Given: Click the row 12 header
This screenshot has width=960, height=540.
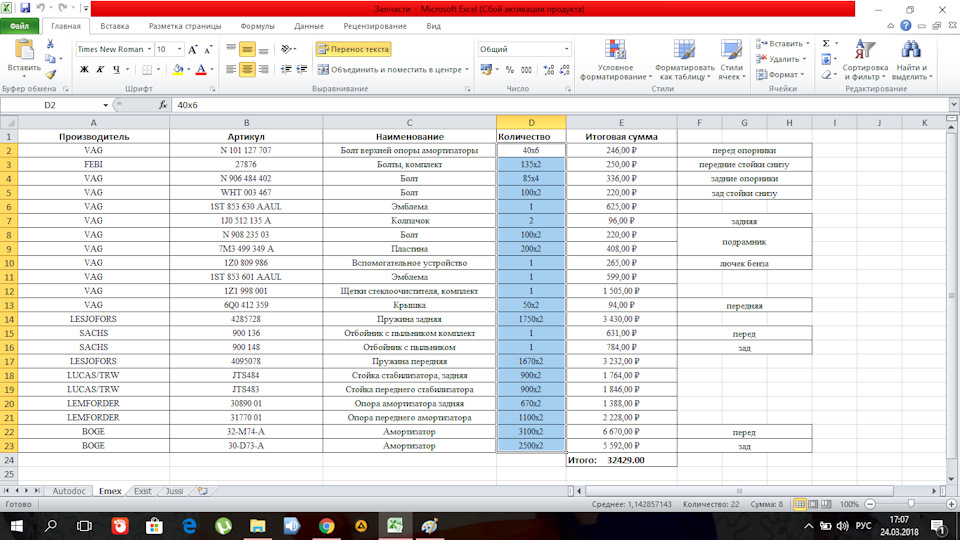Looking at the screenshot, I should coord(9,291).
